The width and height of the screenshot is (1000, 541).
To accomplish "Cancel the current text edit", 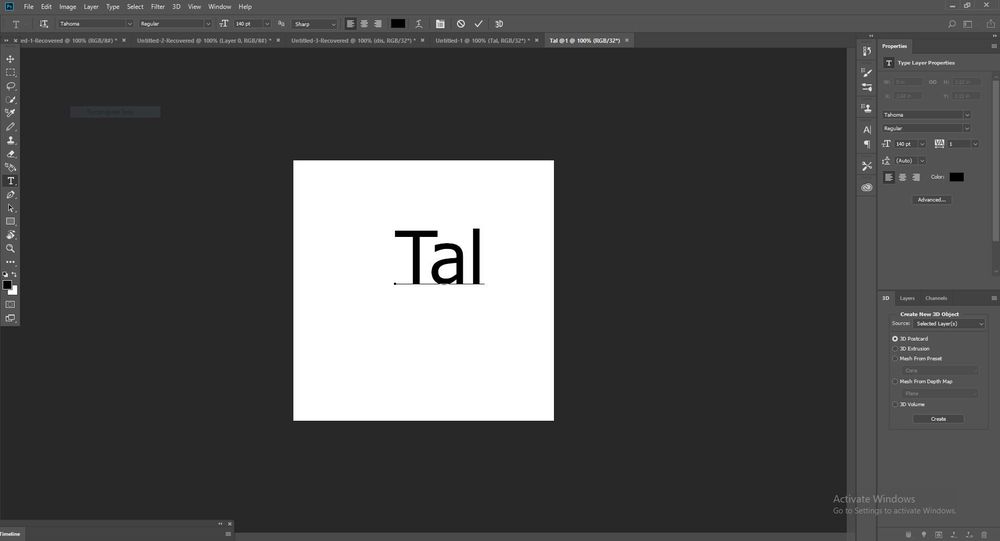I will (460, 23).
